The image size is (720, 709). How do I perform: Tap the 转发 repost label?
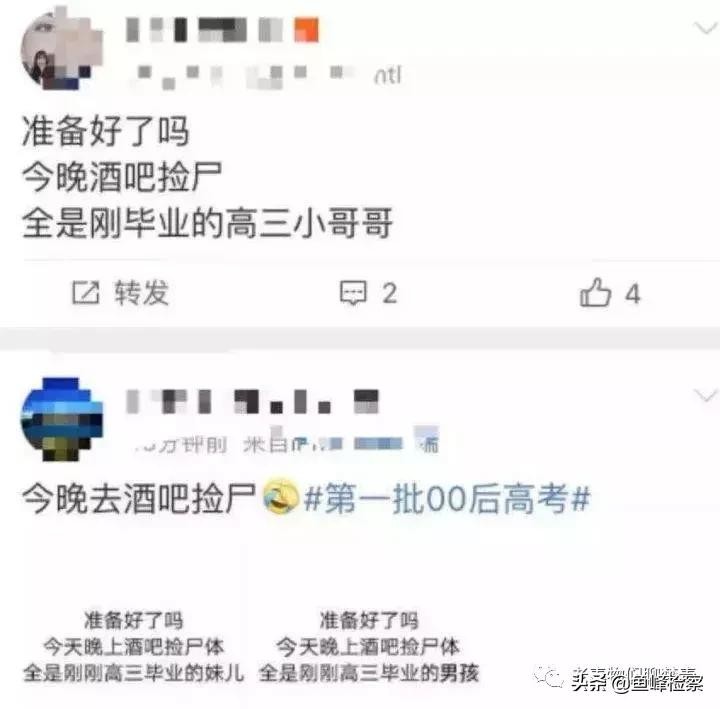142,293
